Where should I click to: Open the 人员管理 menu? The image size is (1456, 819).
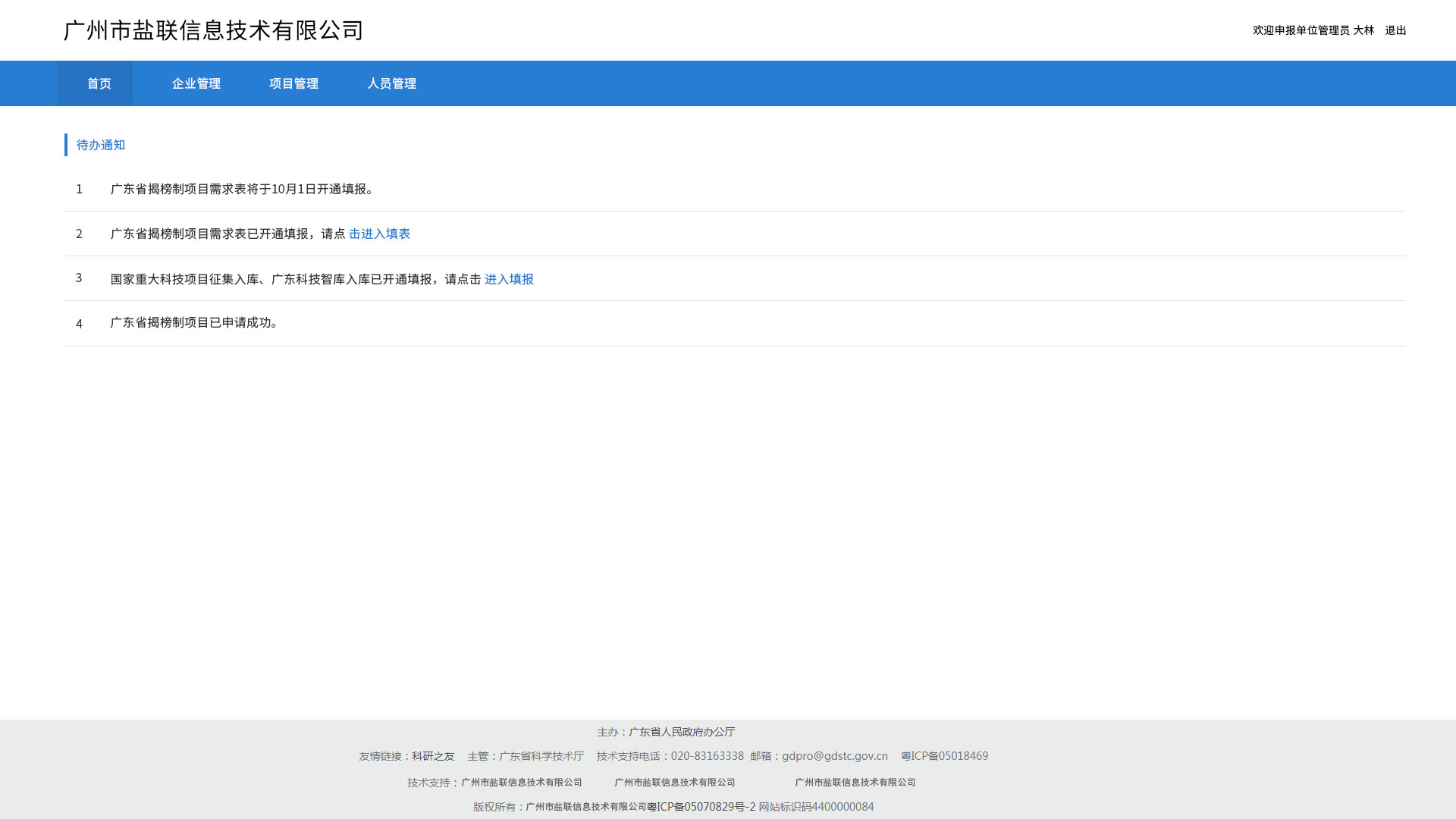tap(392, 83)
